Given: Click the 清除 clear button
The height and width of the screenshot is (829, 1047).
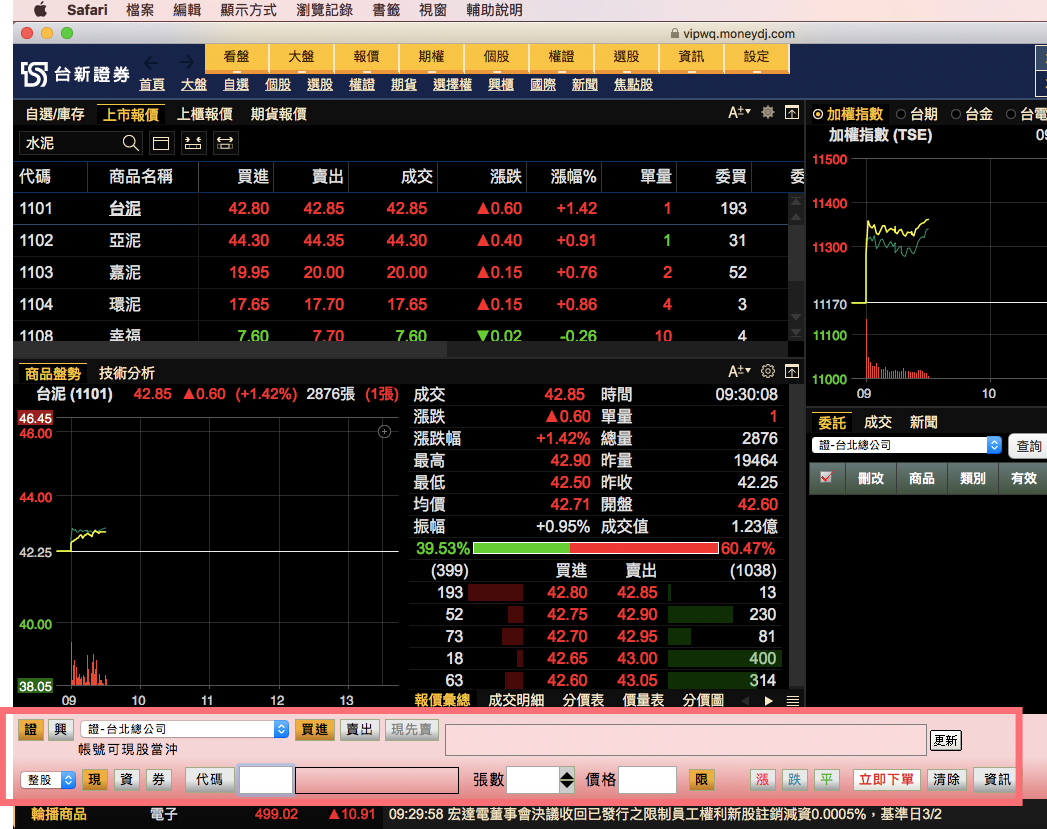Looking at the screenshot, I should point(946,780).
